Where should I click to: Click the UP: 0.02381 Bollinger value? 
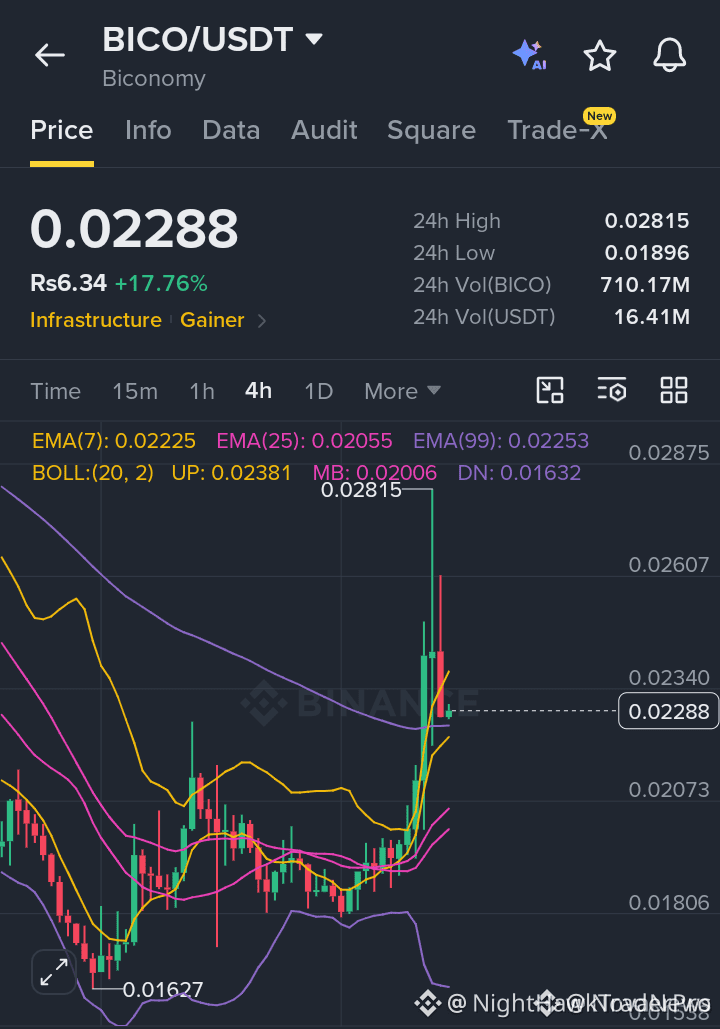pyautogui.click(x=231, y=472)
